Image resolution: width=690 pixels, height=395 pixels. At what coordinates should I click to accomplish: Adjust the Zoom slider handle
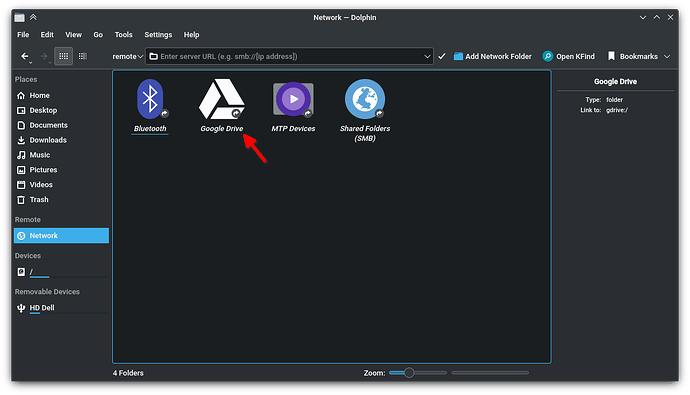point(409,373)
